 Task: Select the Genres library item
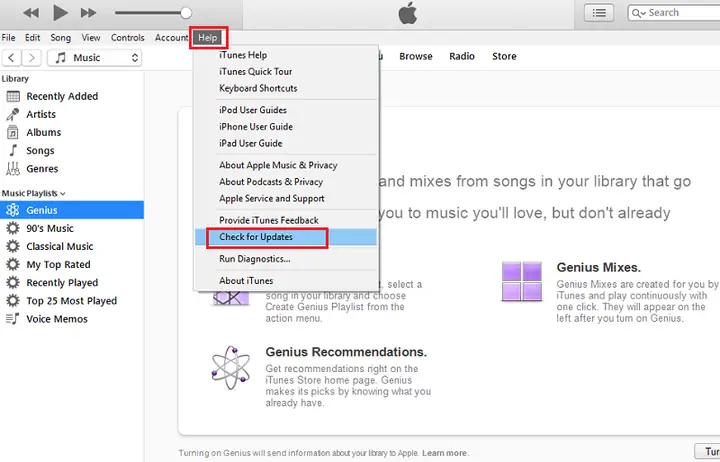42,169
